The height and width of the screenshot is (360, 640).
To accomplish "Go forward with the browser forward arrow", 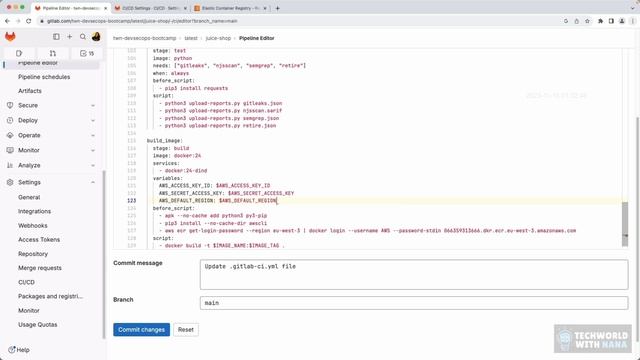I will (x=18, y=21).
